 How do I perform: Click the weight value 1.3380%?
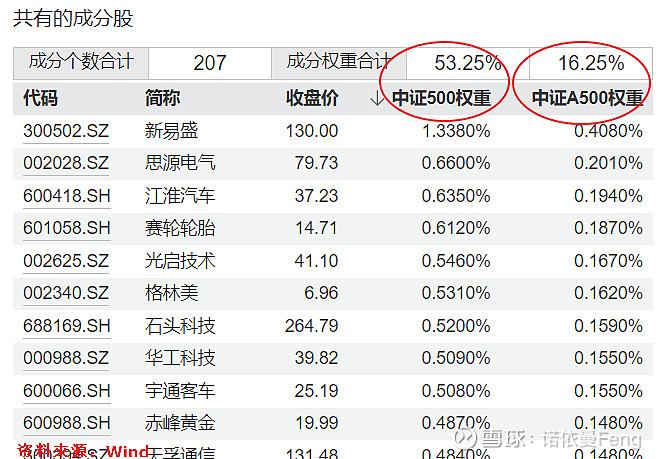point(456,131)
